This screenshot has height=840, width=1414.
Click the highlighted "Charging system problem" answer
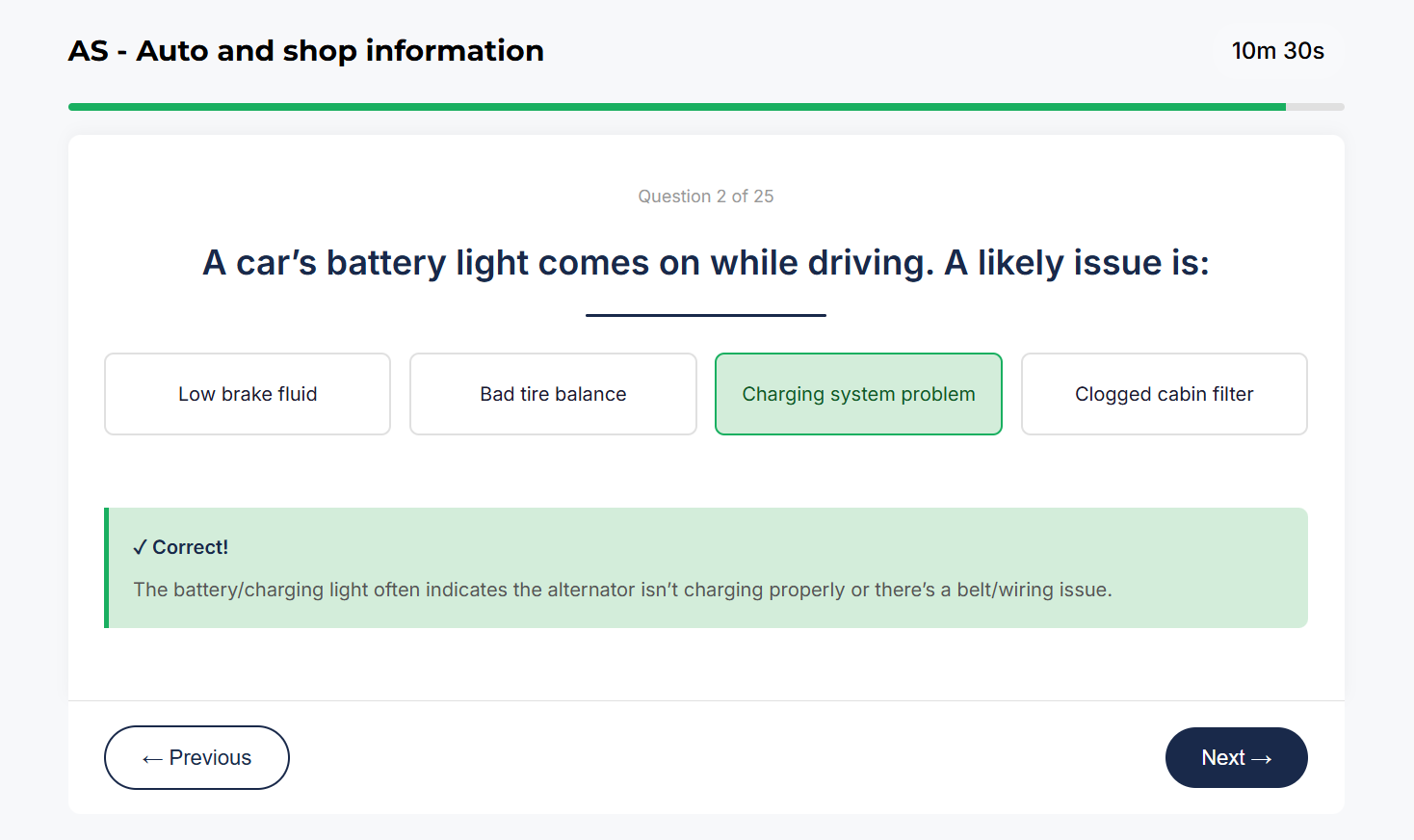(x=858, y=394)
